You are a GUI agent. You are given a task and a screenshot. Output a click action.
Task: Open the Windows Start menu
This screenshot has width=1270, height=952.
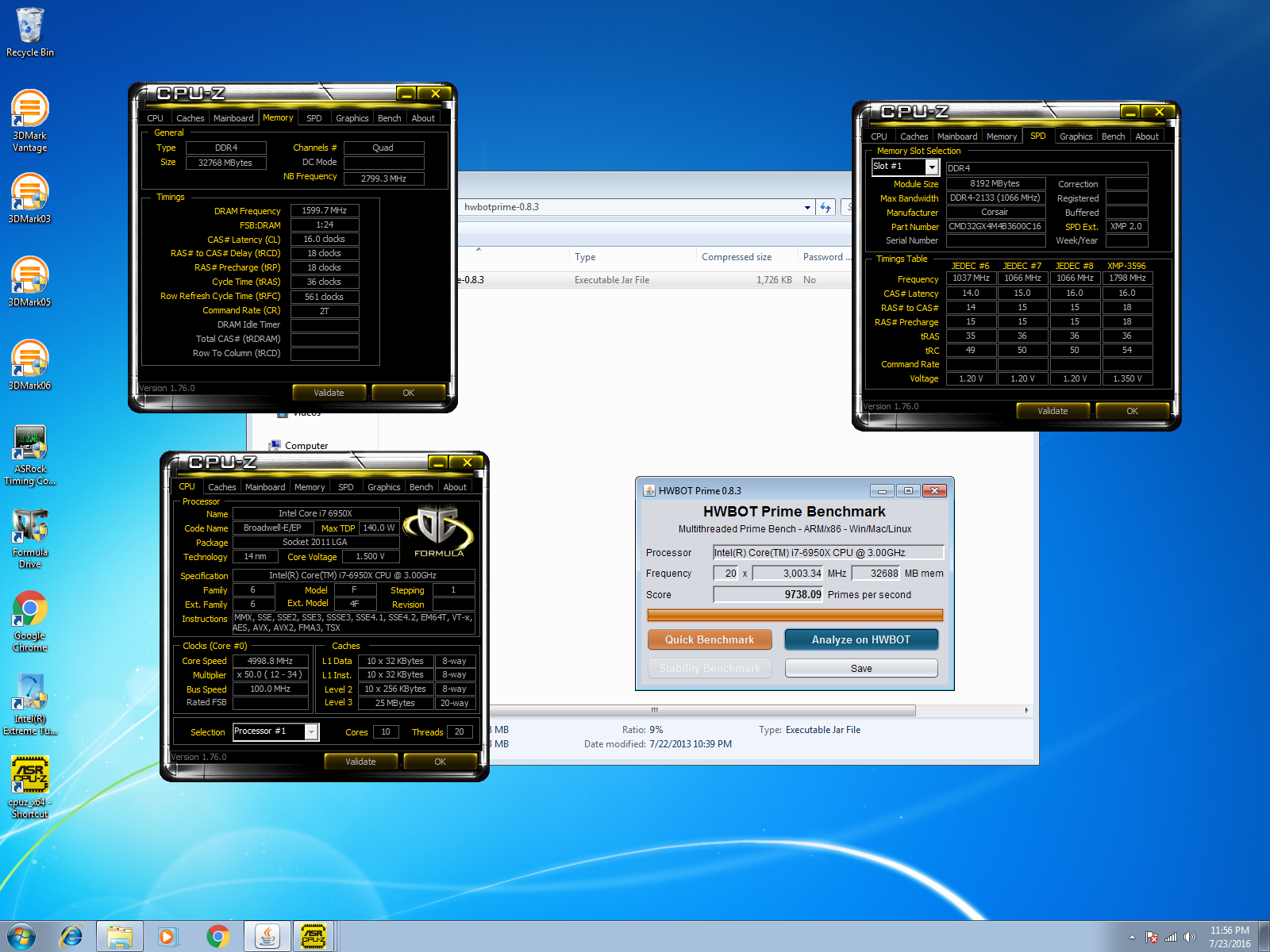tap(21, 936)
